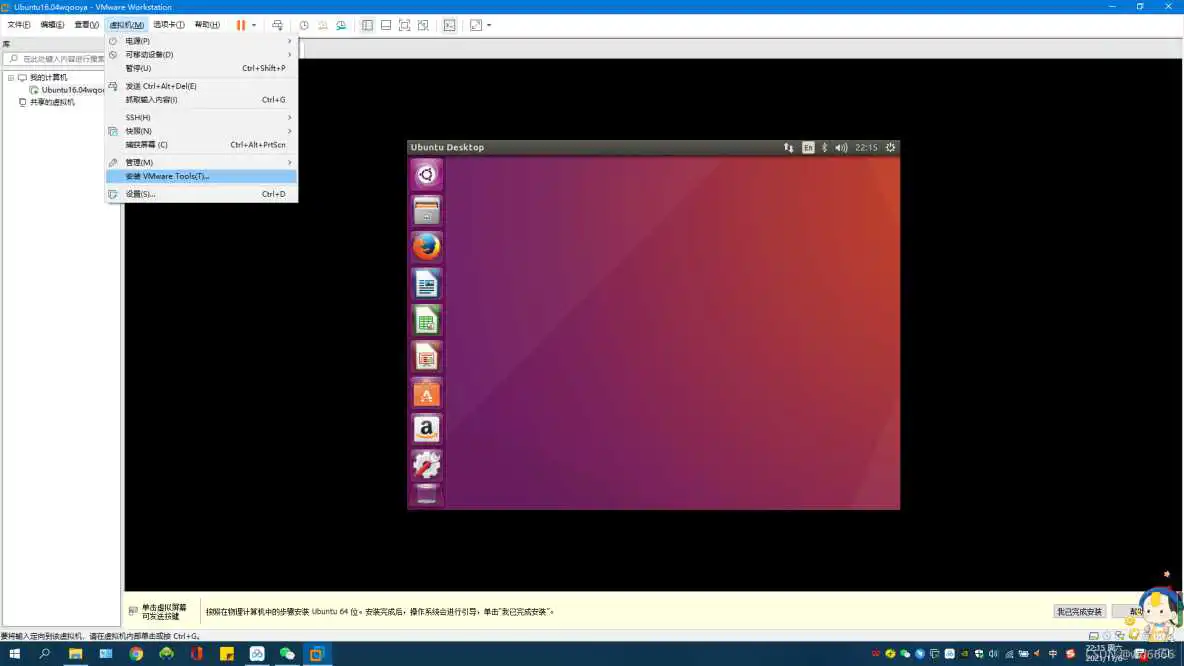Viewport: 1184px width, 666px height.
Task: Launch Firefox from the Ubuntu launcher
Action: pyautogui.click(x=427, y=246)
